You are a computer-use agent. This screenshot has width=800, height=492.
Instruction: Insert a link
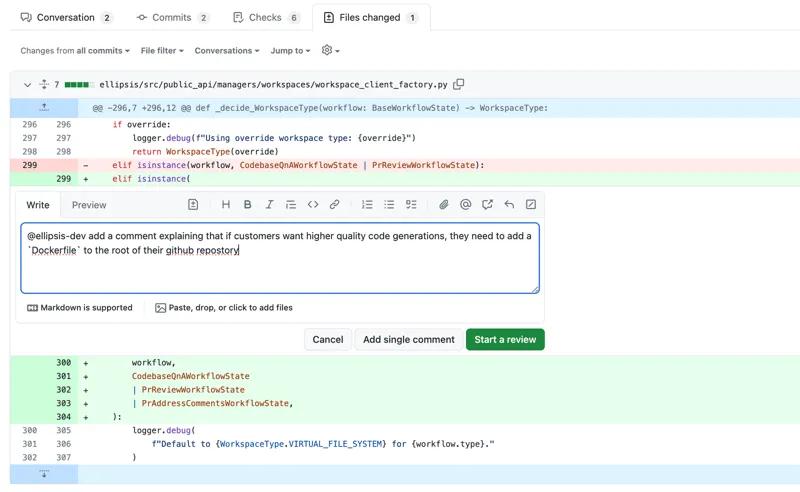[334, 205]
